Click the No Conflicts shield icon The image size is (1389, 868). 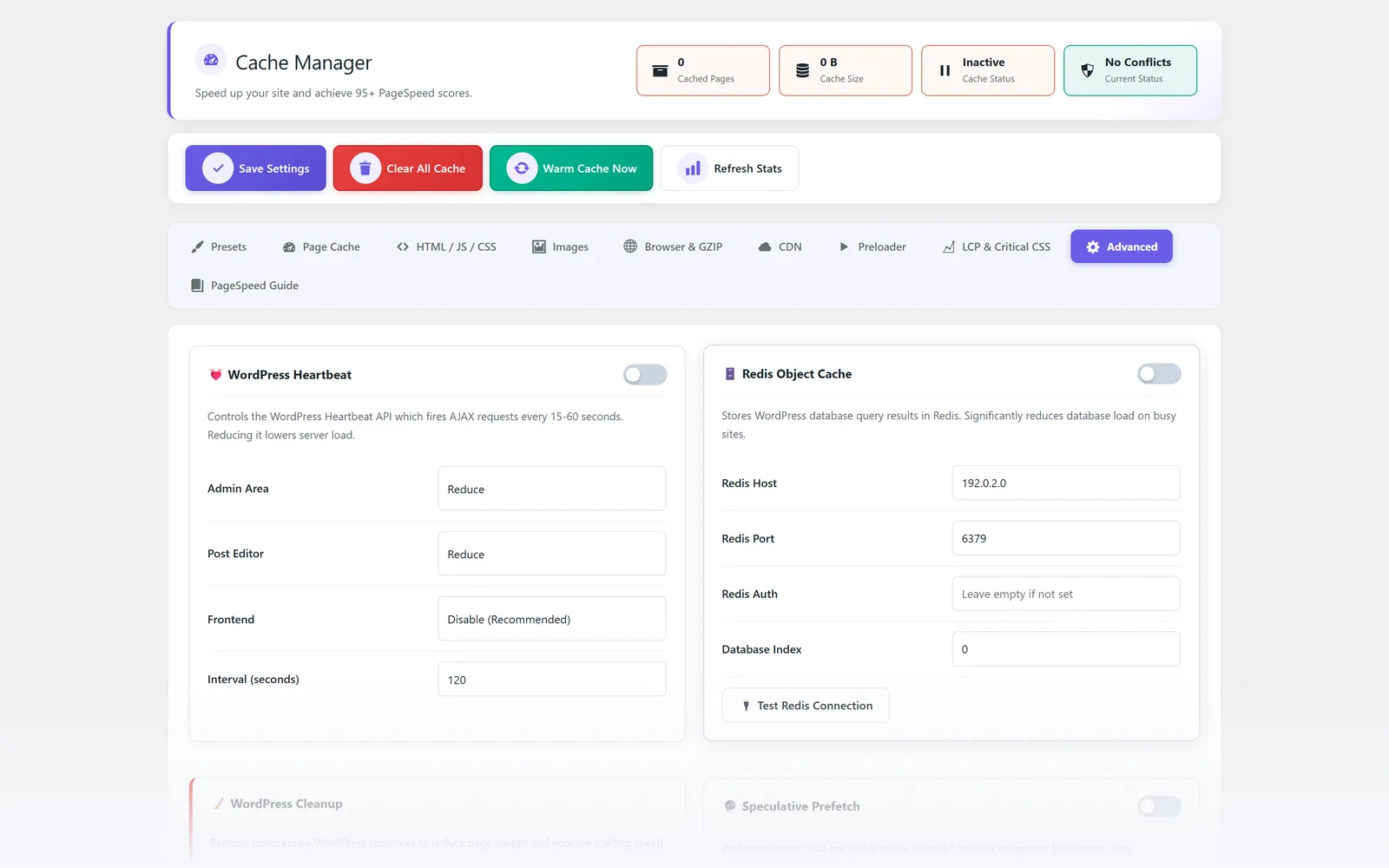(1087, 70)
